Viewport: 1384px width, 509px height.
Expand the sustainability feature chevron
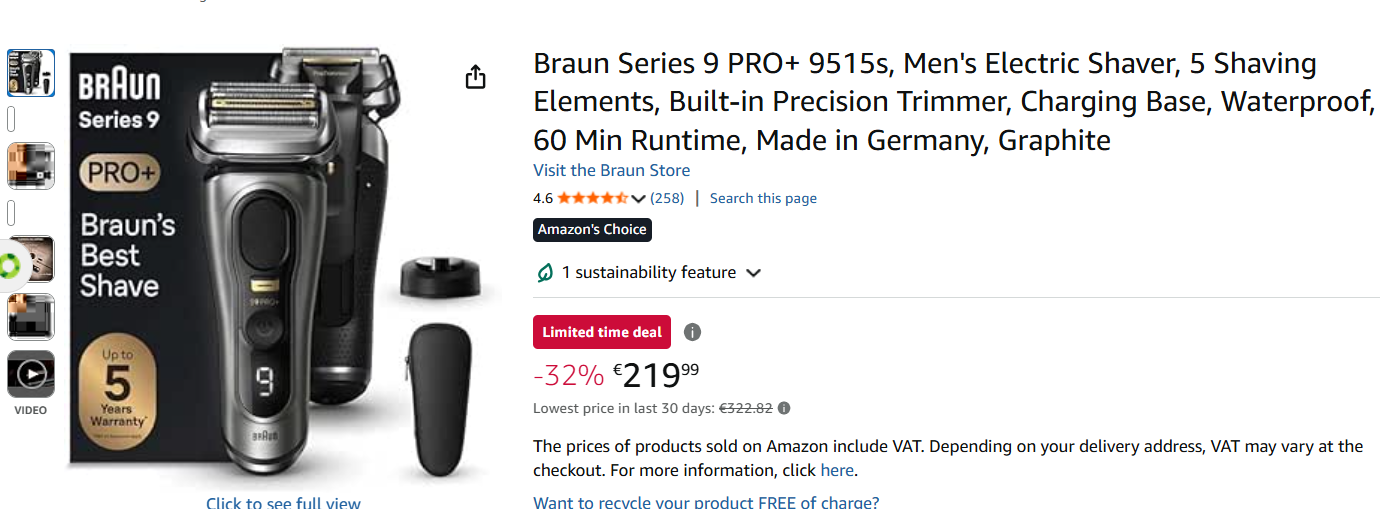pyautogui.click(x=754, y=273)
